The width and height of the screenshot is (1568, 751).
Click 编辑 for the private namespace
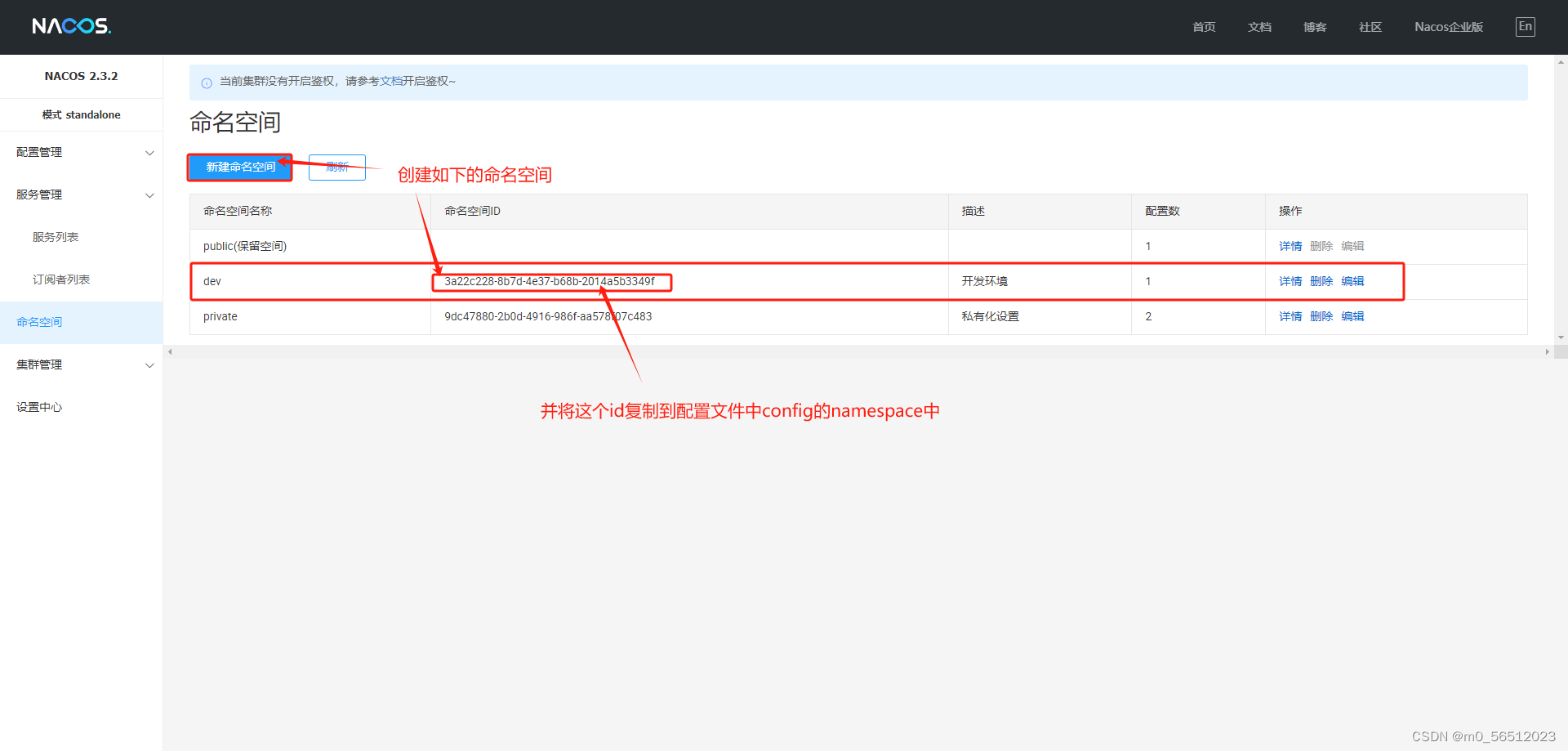point(1352,316)
